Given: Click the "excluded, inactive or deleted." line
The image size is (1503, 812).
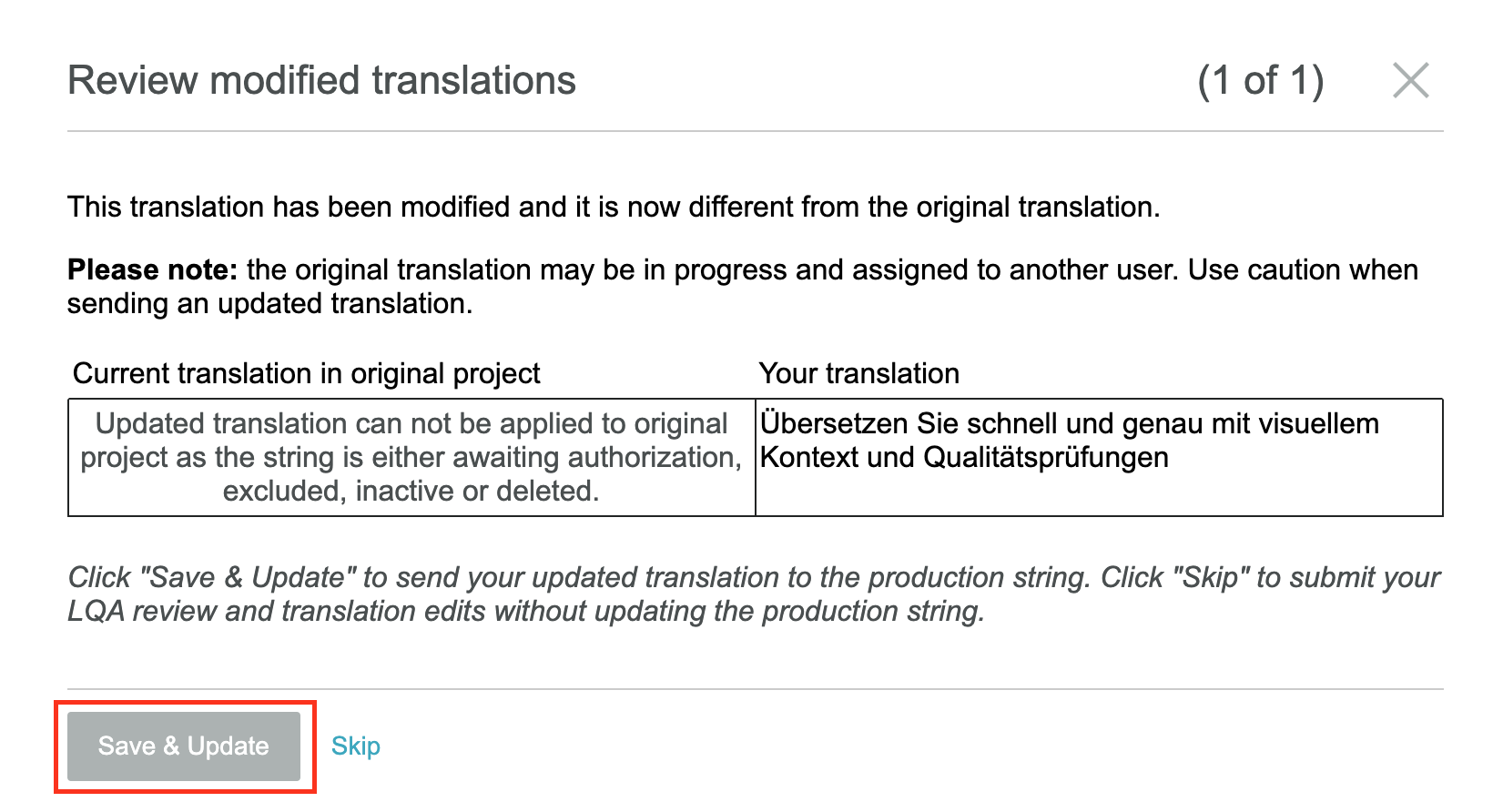Looking at the screenshot, I should pos(411,491).
